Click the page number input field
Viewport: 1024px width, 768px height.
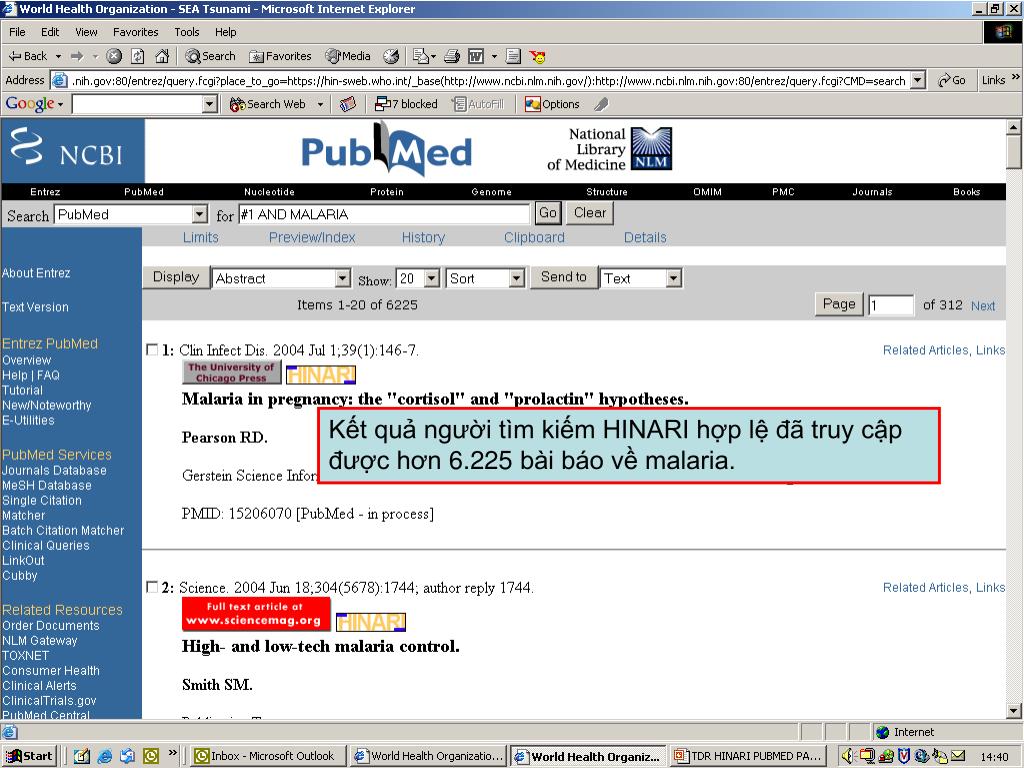(x=891, y=305)
